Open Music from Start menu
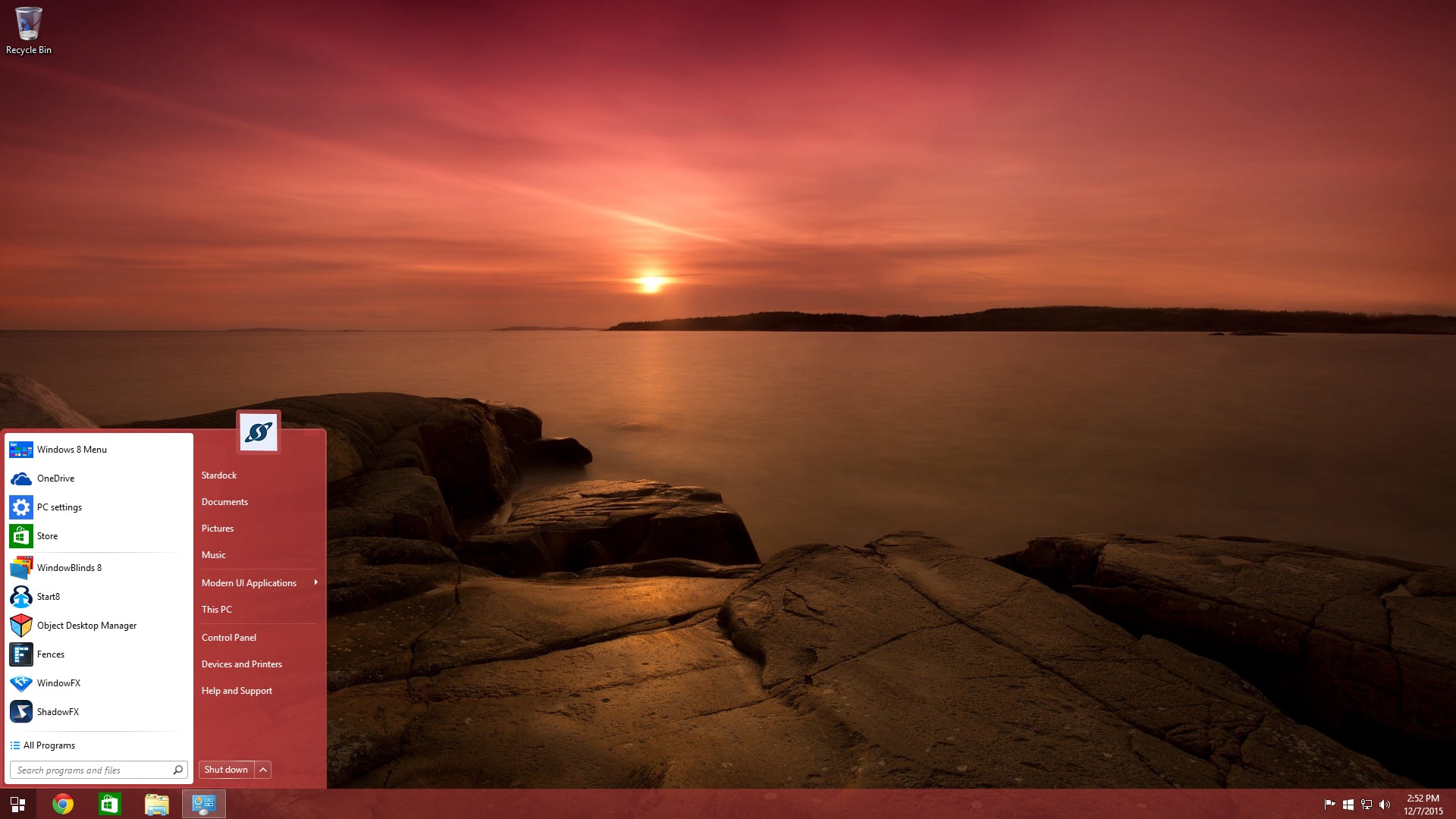Viewport: 1456px width, 819px height. pos(214,555)
